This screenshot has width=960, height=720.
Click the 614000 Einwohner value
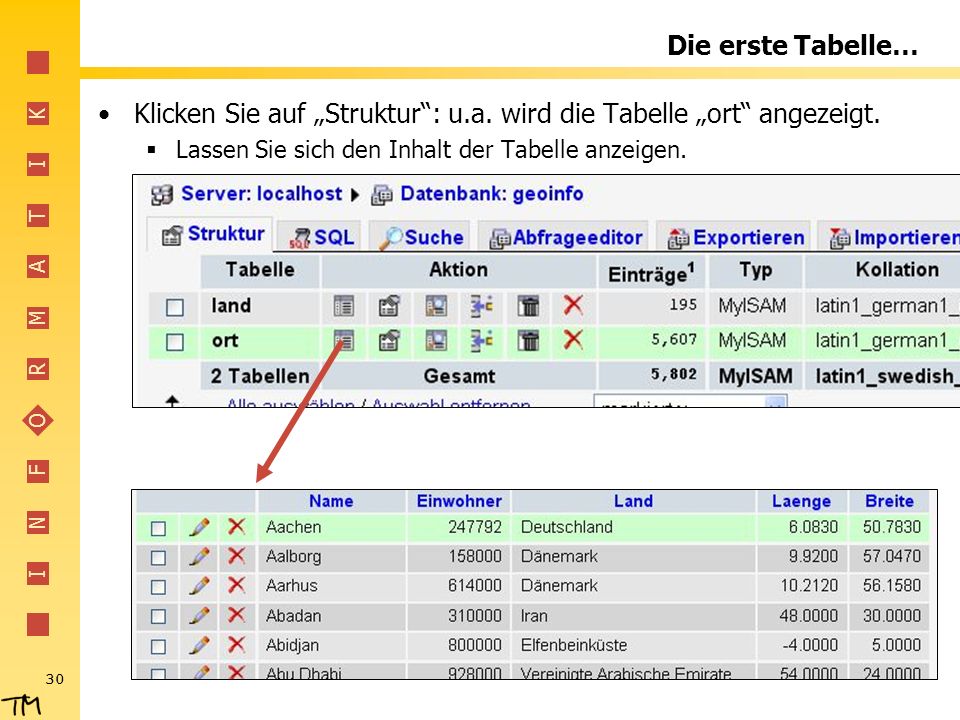pos(474,586)
